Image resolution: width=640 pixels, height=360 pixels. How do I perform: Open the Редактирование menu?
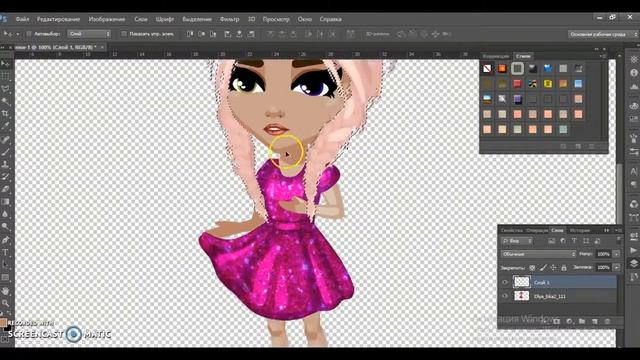[x=58, y=19]
